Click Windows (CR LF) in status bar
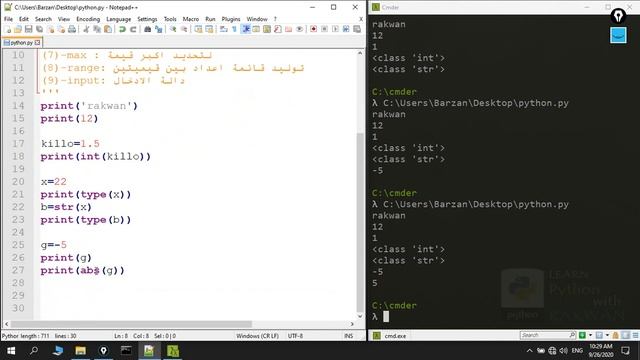Viewport: 640px width, 360px height. 257,336
